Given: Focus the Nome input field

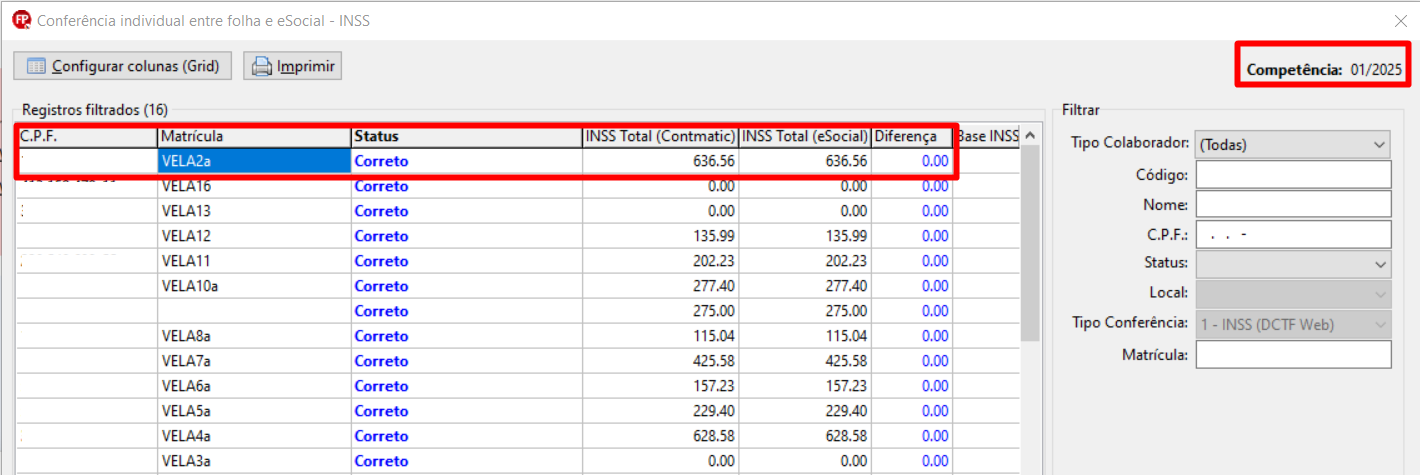Looking at the screenshot, I should coord(1293,204).
